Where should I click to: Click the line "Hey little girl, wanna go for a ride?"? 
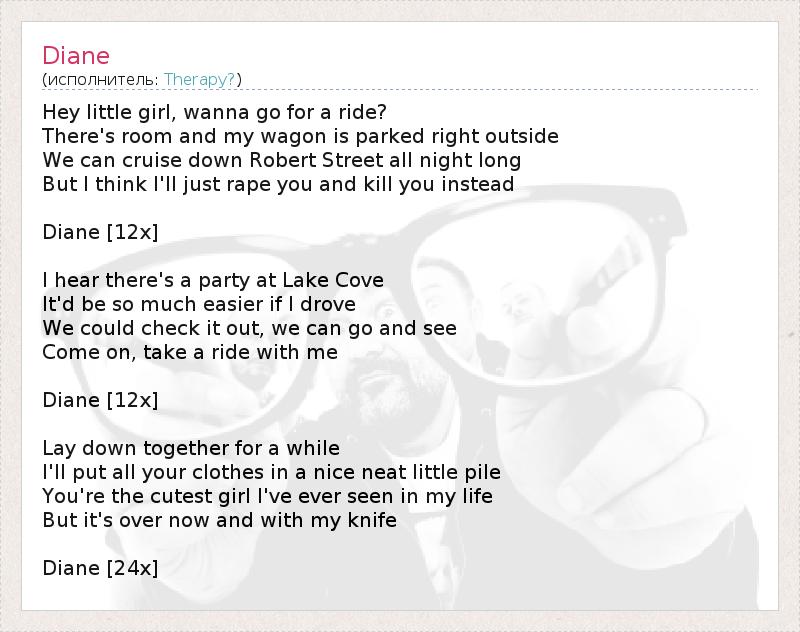[215, 111]
